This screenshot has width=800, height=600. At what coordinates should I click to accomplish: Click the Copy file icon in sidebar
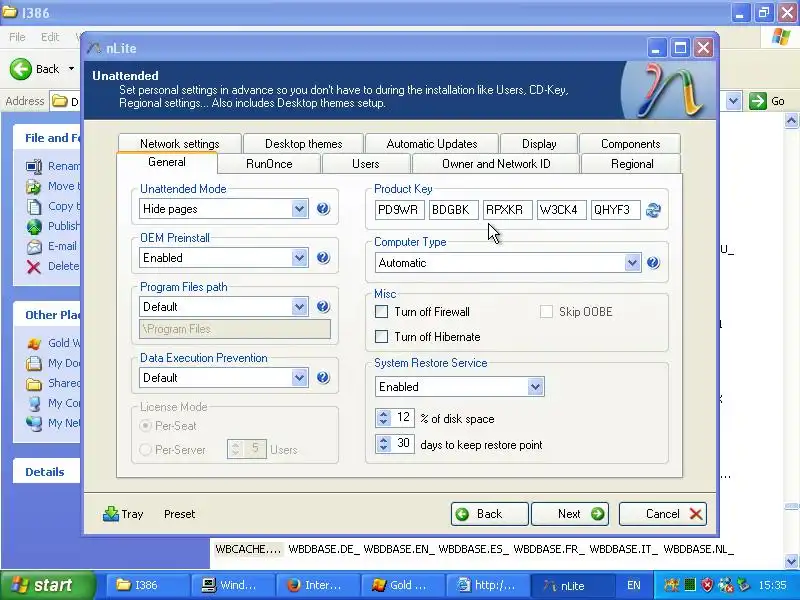pyautogui.click(x=34, y=207)
